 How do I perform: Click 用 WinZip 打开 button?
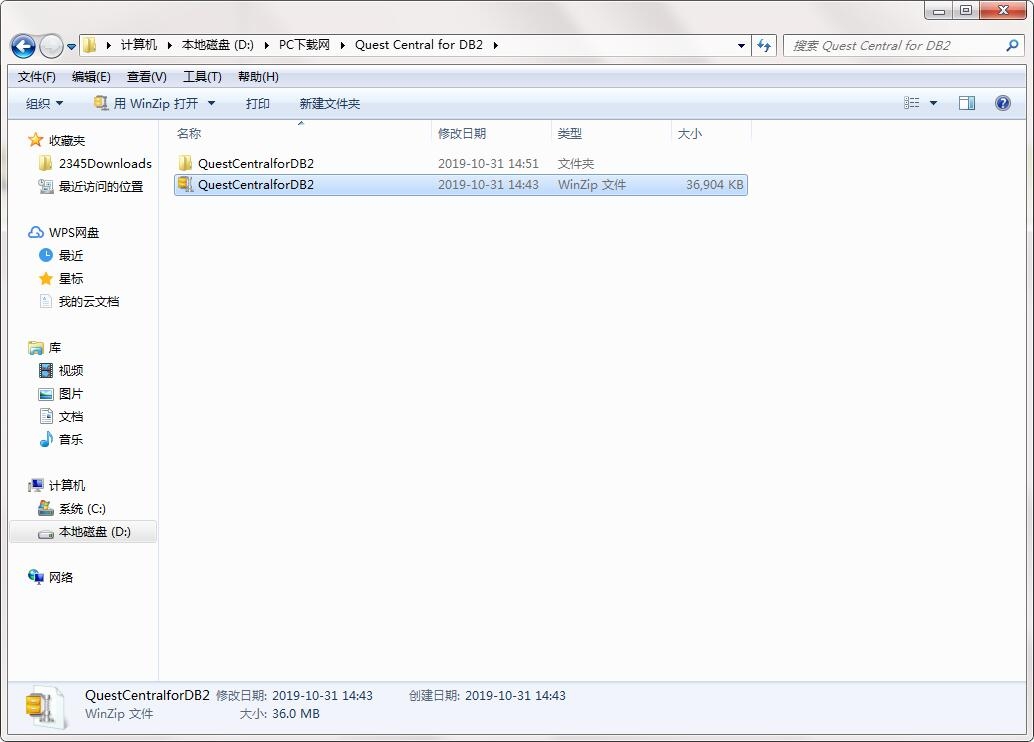pos(146,104)
